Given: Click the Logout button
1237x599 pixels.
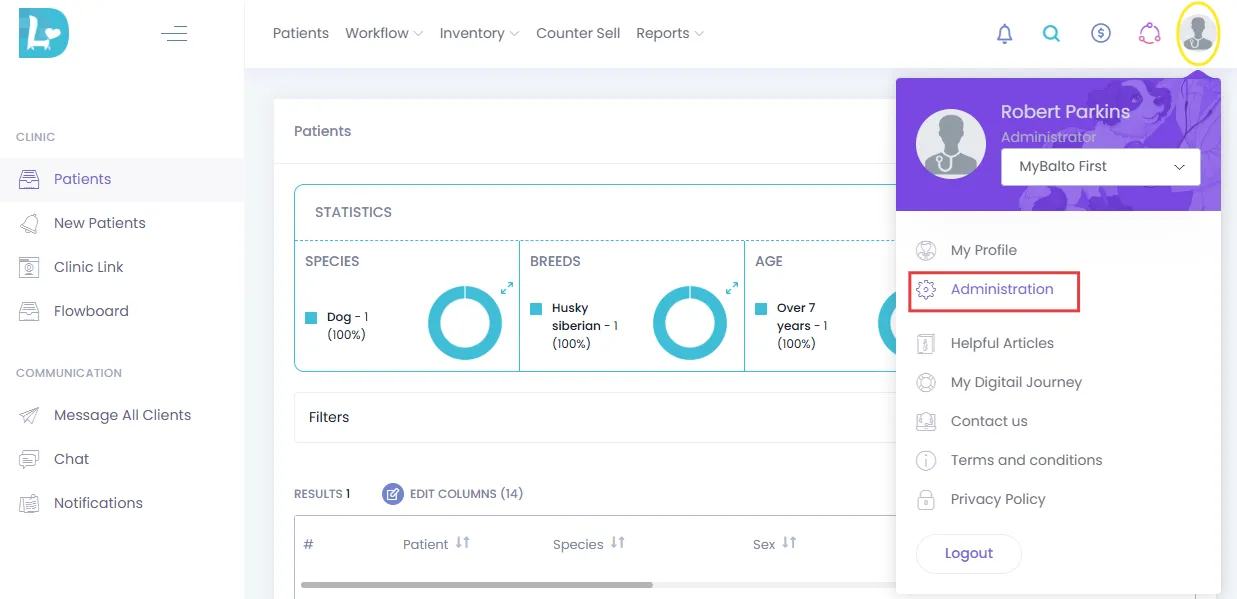Looking at the screenshot, I should coord(969,553).
